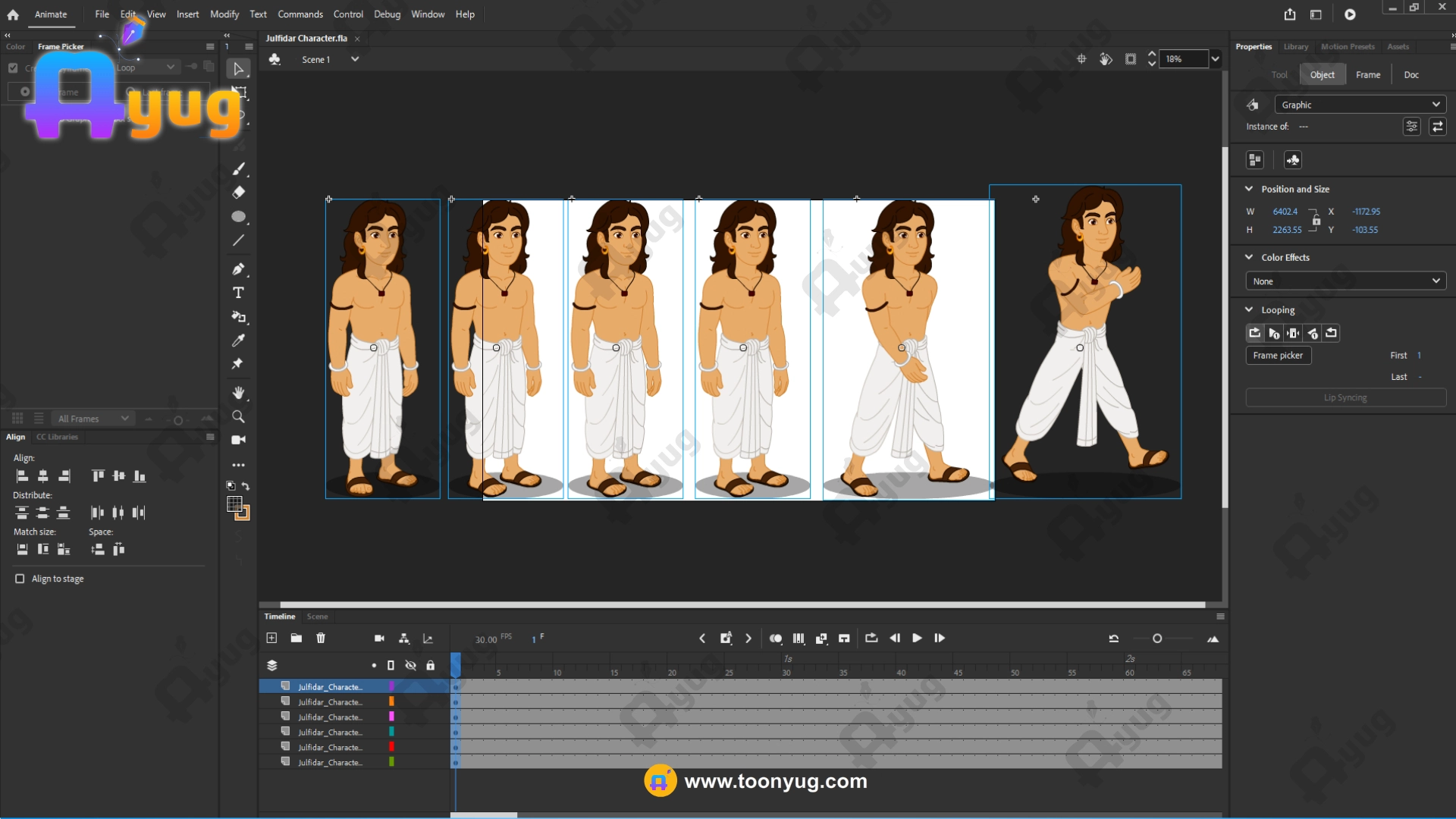Select the Eyedropper tool
Screen dimensions: 1456x819
click(x=238, y=340)
